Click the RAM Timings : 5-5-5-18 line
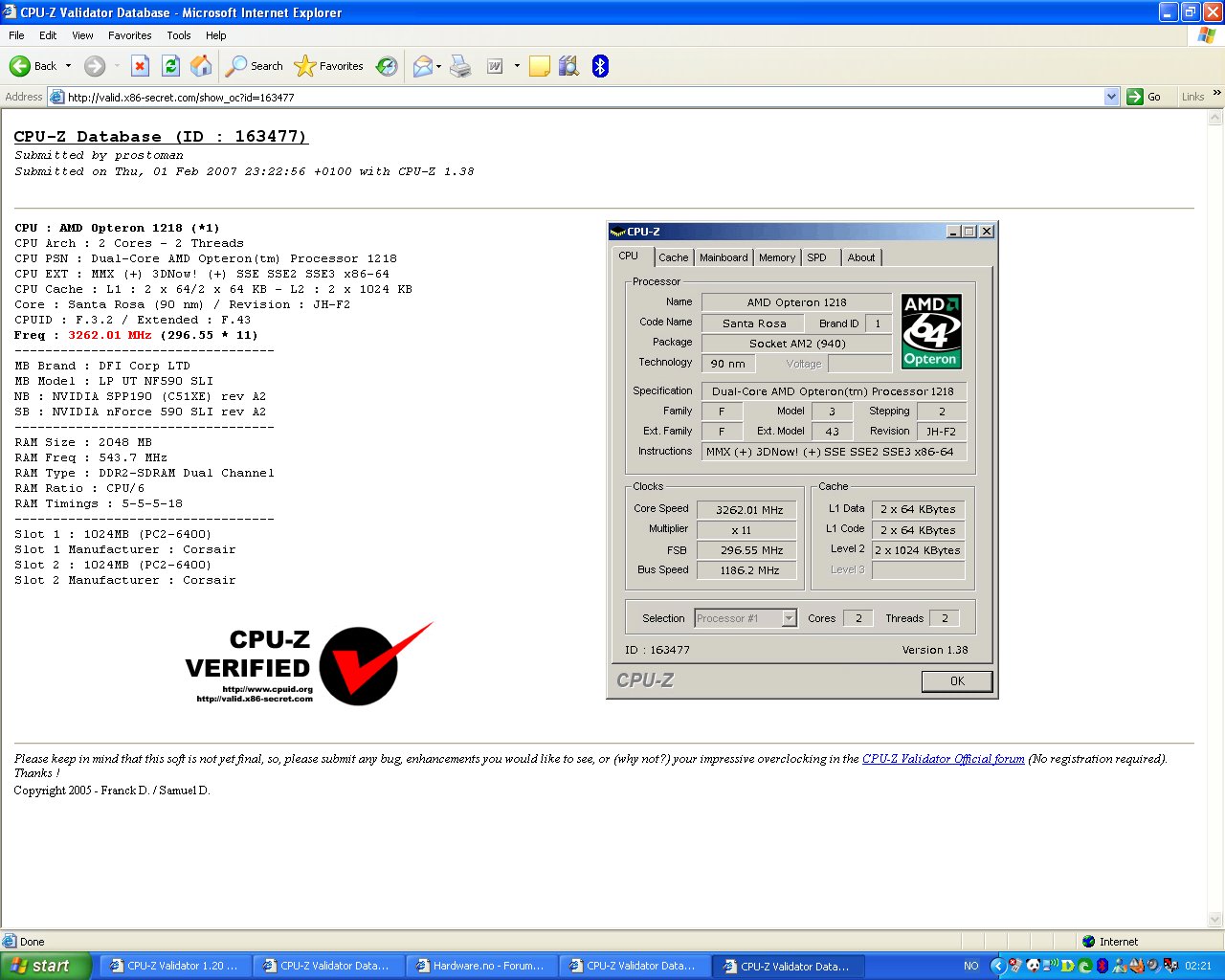 click(x=99, y=503)
